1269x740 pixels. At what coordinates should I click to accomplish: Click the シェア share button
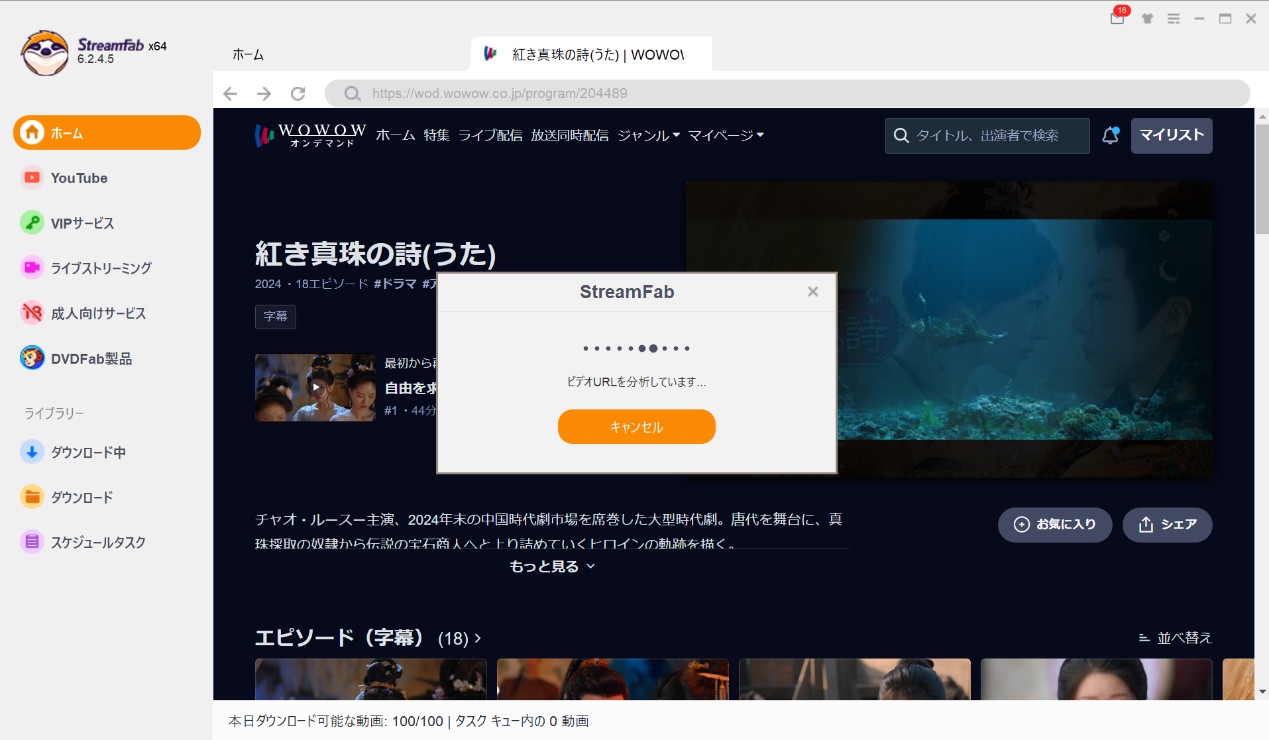(1167, 524)
